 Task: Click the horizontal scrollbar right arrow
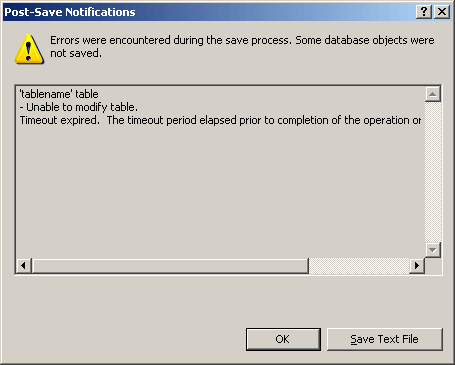point(417,266)
